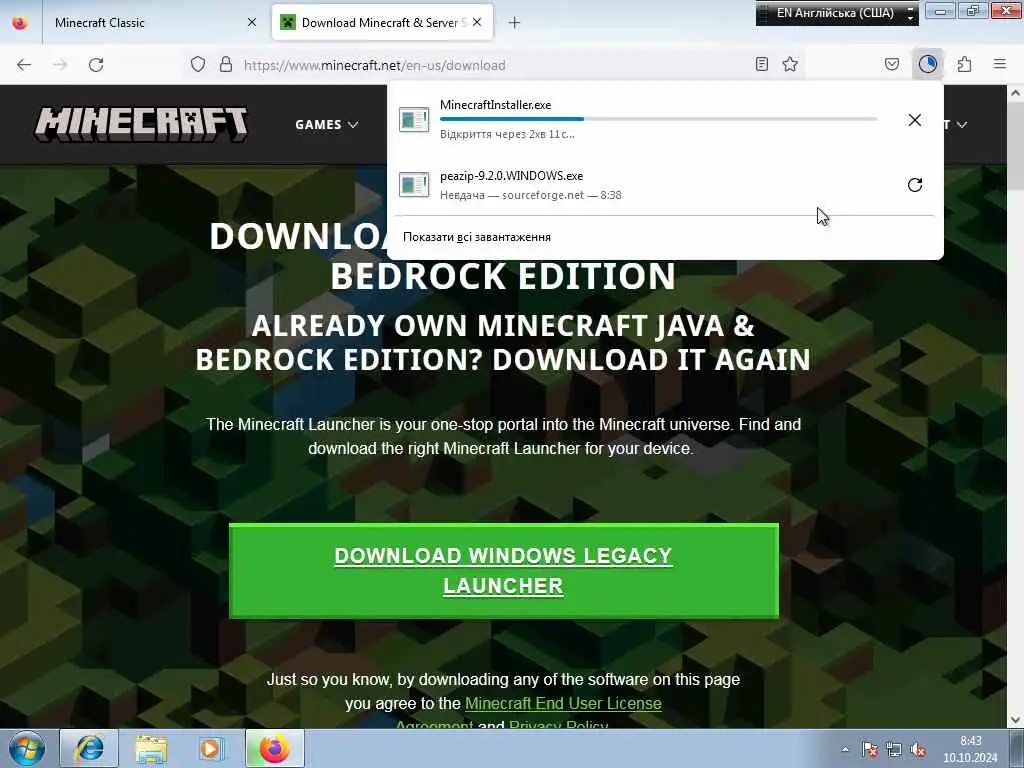The height and width of the screenshot is (768, 1024).
Task: Click the forward navigation arrow
Action: 60,65
